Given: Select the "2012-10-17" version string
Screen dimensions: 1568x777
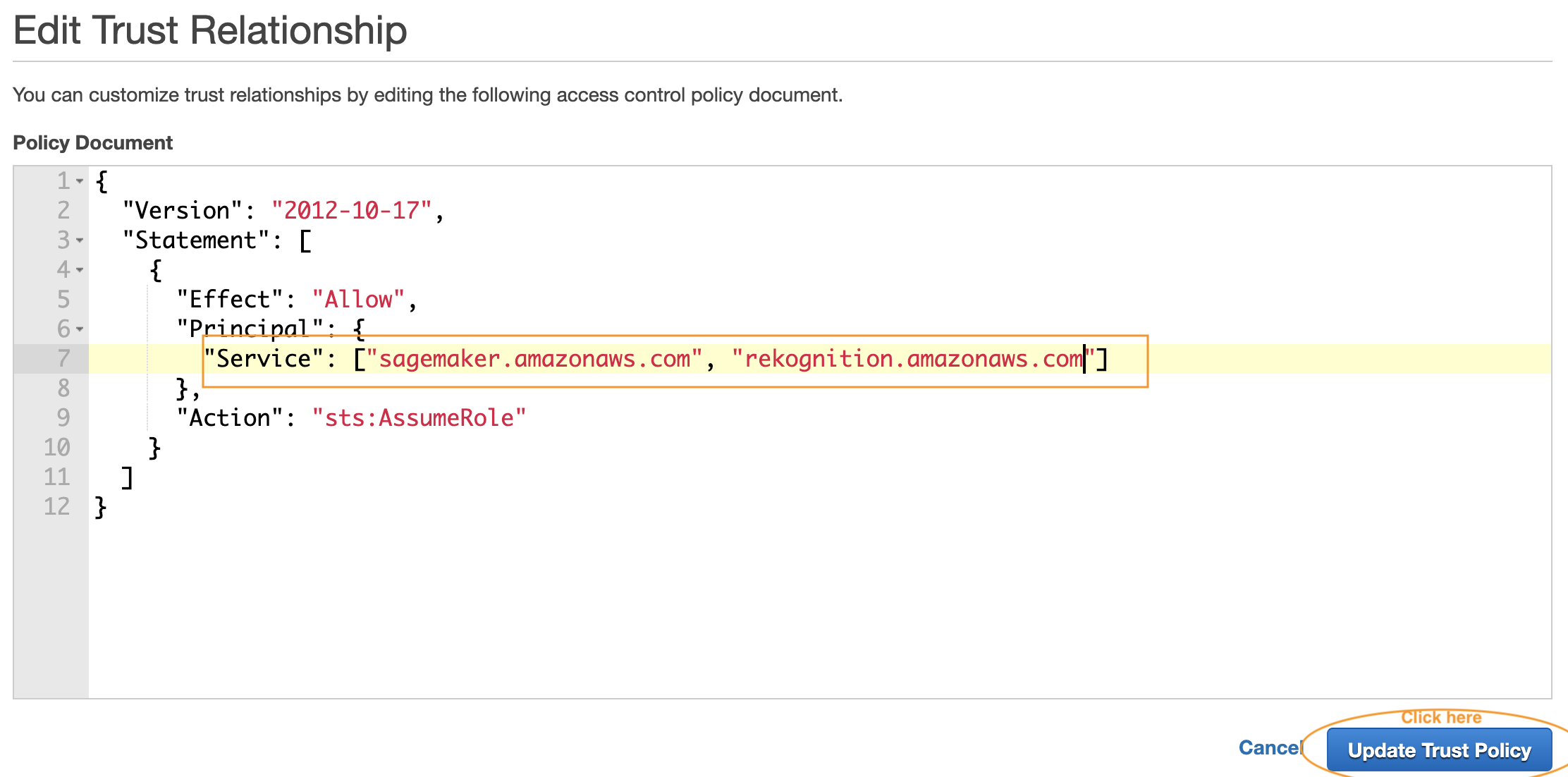Looking at the screenshot, I should tap(351, 211).
